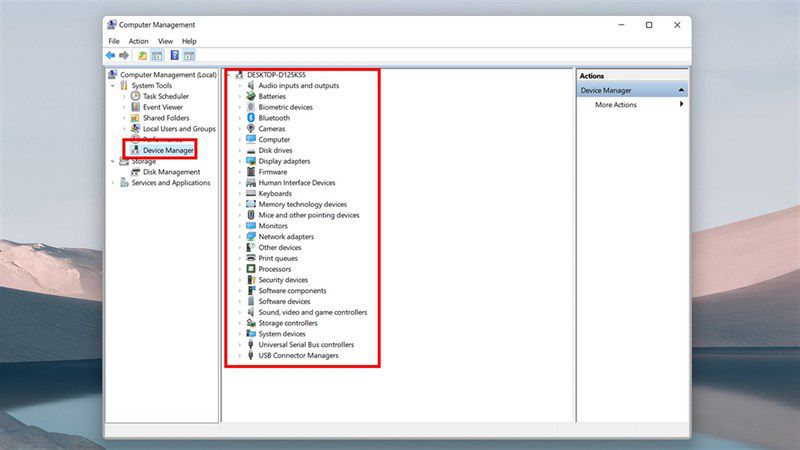
Task: Toggle the Show/Hide Action Pane toolbar icon
Action: 189,55
